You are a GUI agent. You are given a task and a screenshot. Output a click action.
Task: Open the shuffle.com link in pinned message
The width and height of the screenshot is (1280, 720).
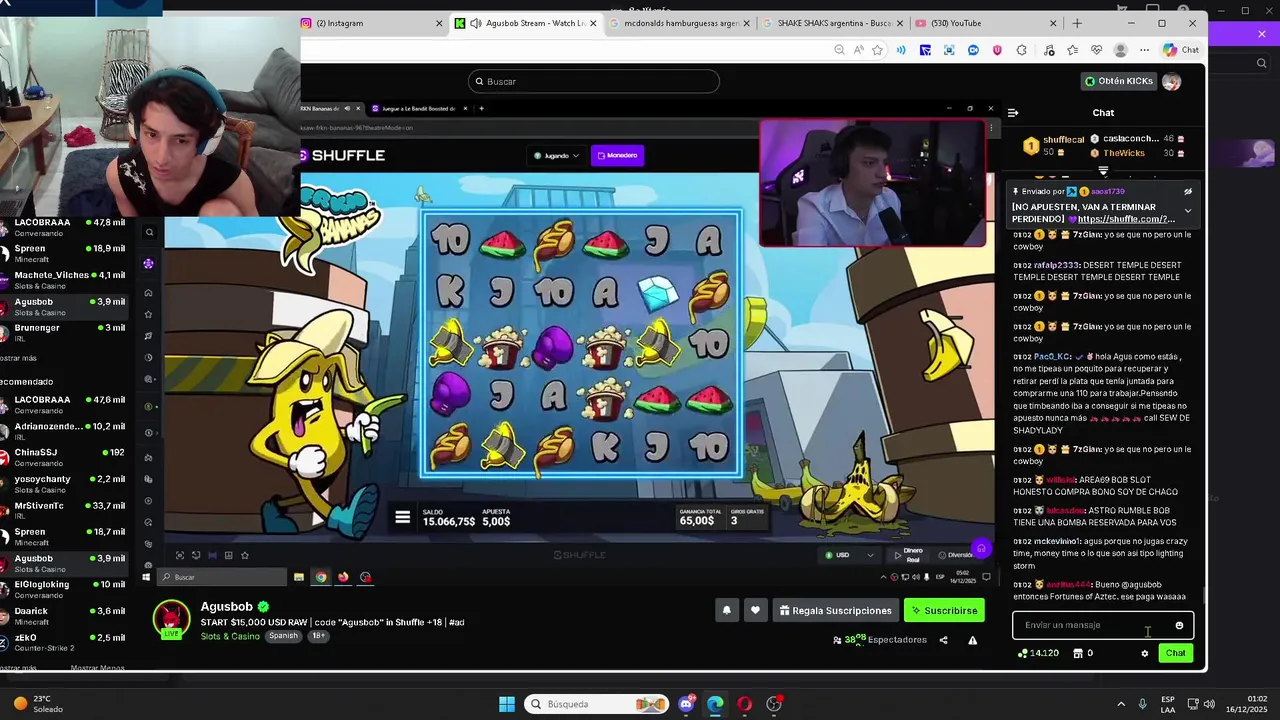[1126, 219]
